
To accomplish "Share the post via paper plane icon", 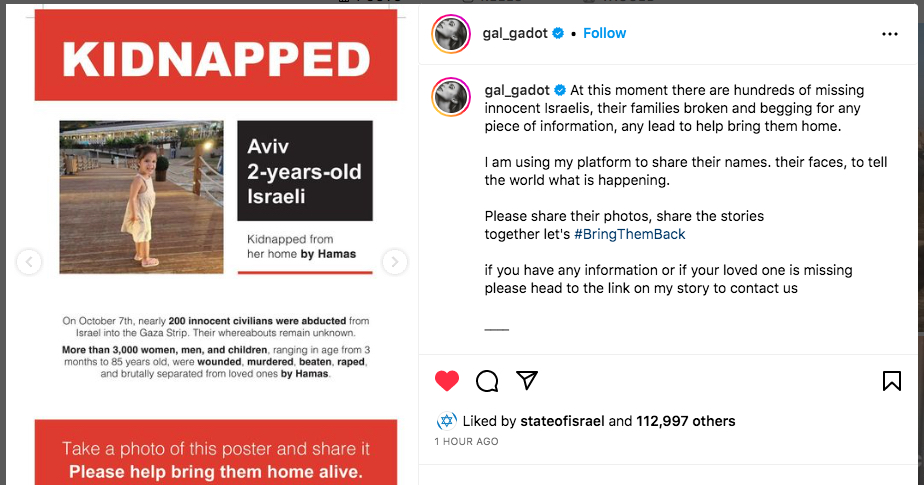I will coord(527,381).
